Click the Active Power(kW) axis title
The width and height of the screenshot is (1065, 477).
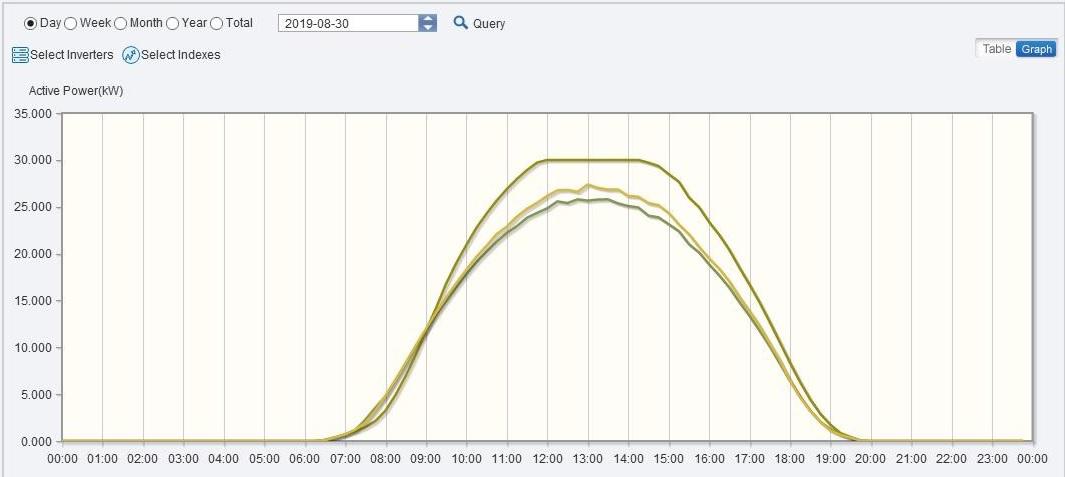(x=76, y=90)
